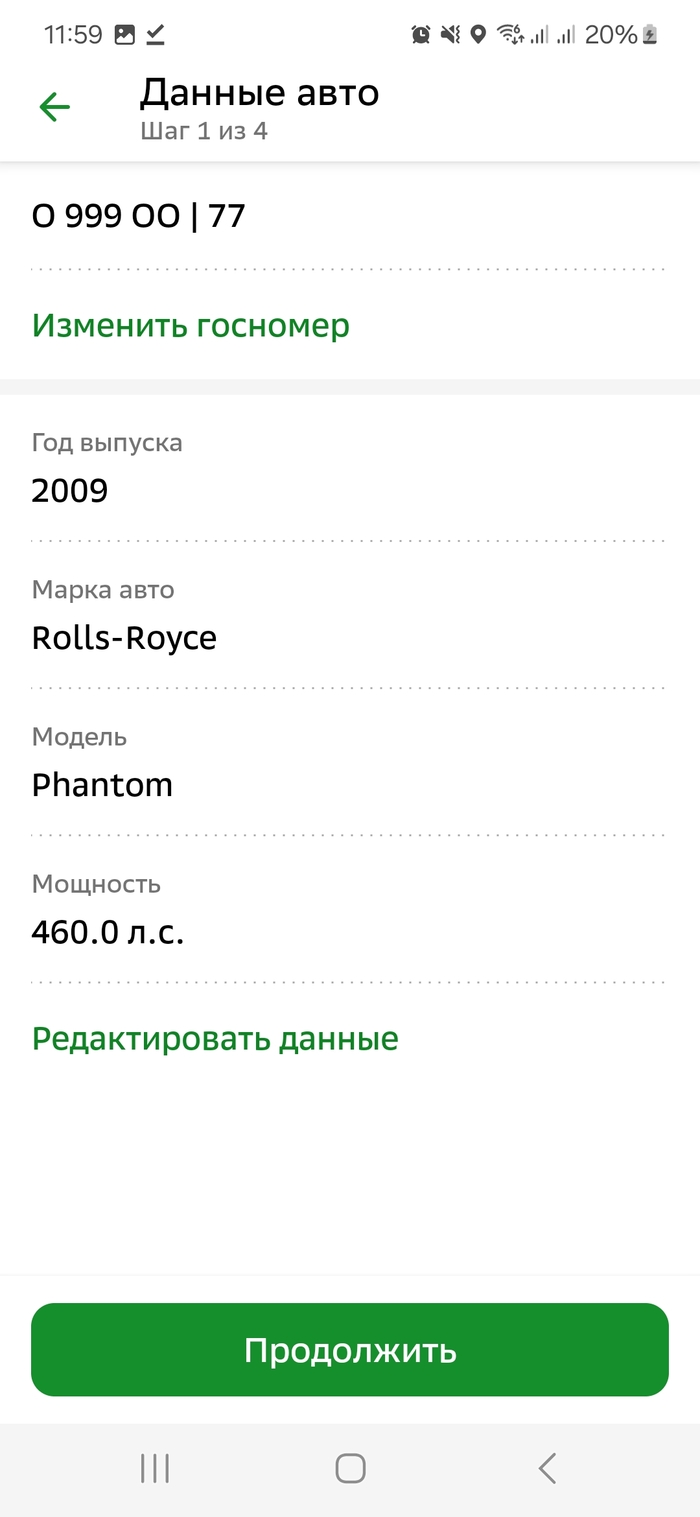
Task: Tap the Продолжить button
Action: 350,1350
